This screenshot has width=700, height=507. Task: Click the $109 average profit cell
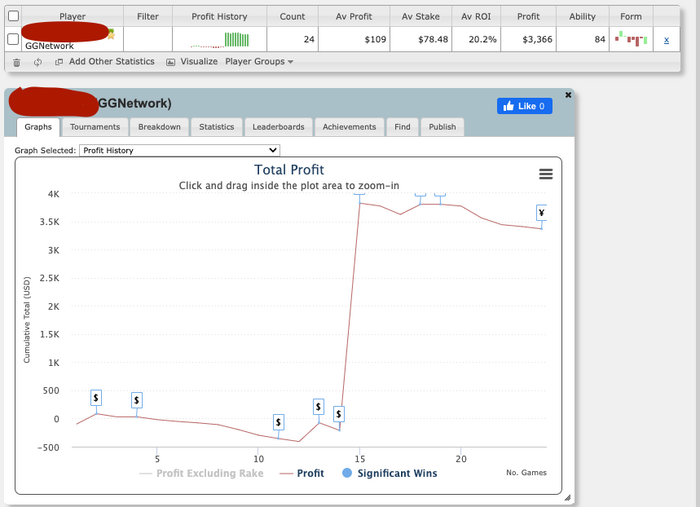[x=354, y=39]
